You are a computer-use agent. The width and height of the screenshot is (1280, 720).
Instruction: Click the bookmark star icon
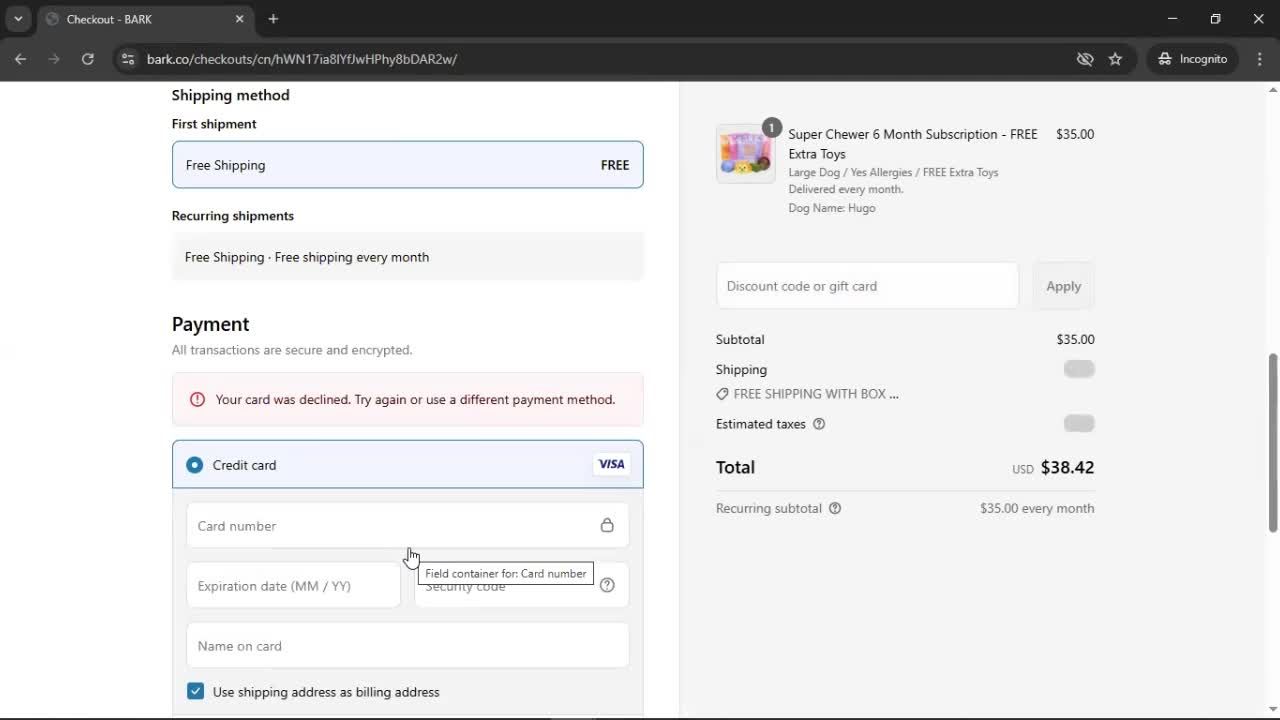point(1115,59)
